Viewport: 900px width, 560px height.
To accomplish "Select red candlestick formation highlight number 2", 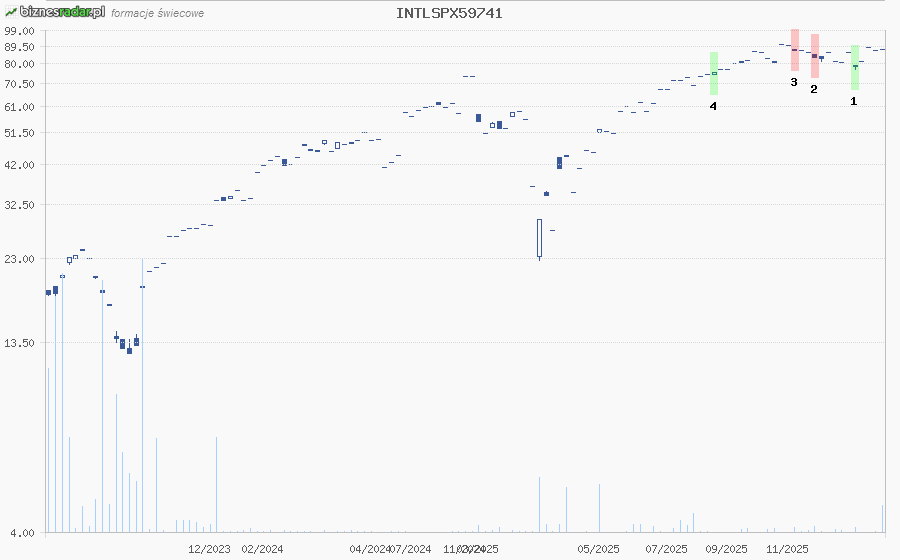I will click(x=815, y=56).
